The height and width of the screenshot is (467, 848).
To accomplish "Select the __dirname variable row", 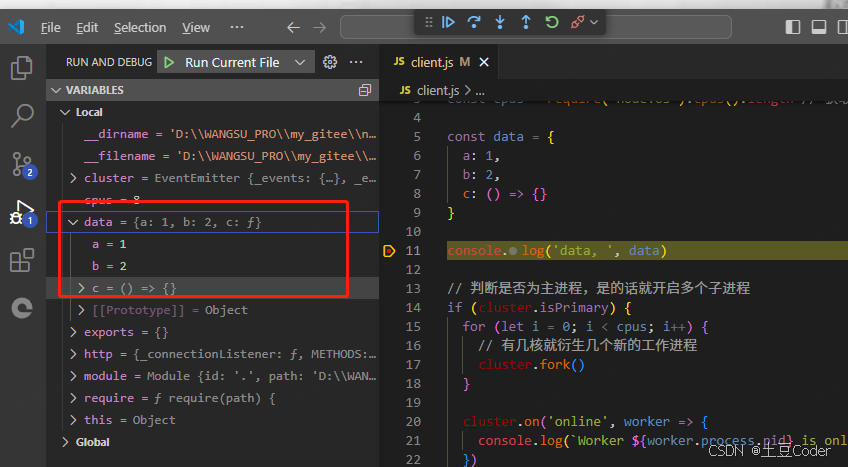I will point(213,134).
